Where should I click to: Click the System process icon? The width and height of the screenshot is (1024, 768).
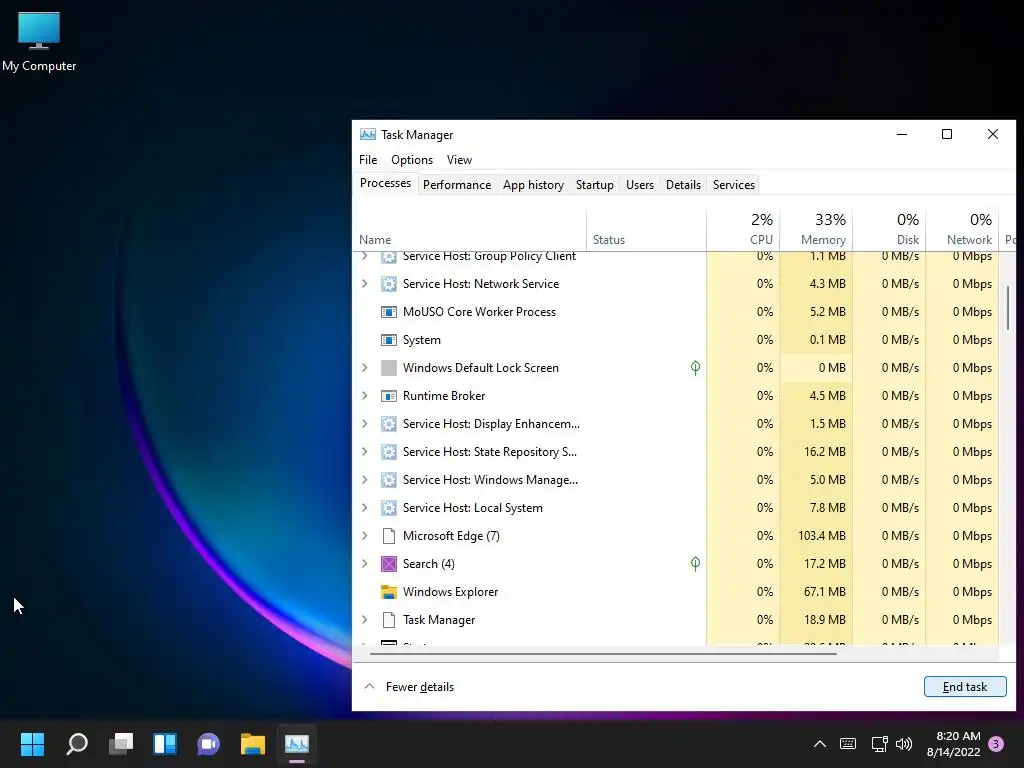tap(389, 340)
